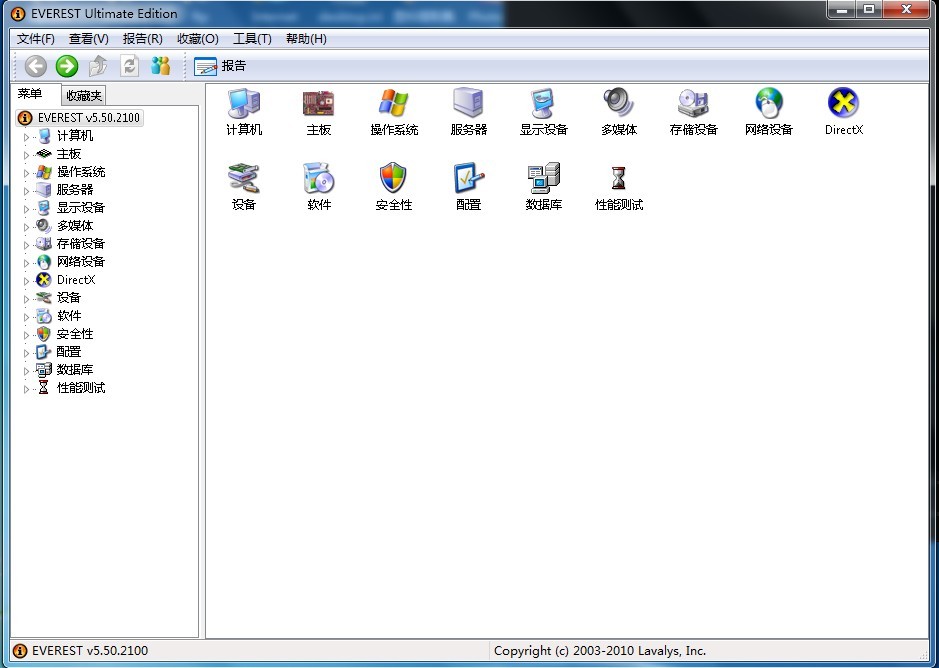Open the 计算机 icon in main panel
The image size is (939, 668).
243,104
